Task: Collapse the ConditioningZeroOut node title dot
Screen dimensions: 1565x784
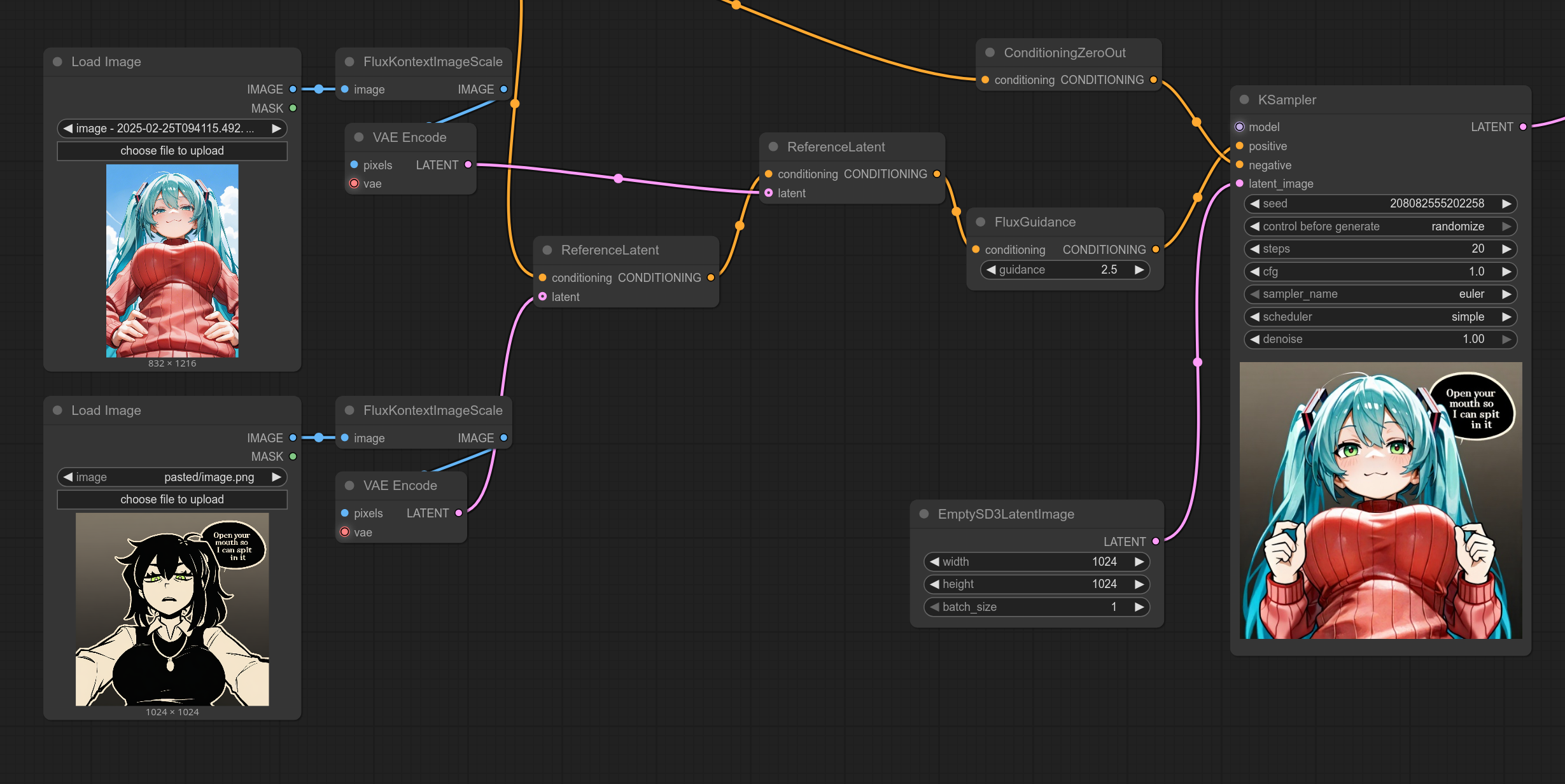Action: pos(990,53)
